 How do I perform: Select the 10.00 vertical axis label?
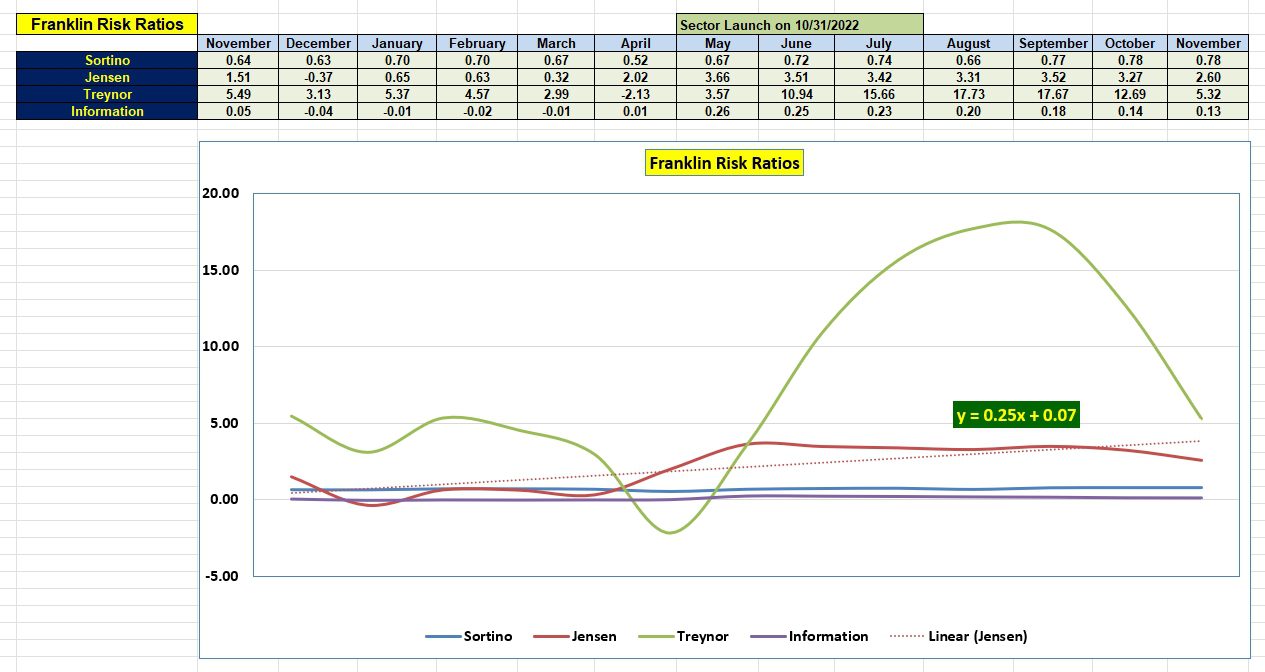(x=221, y=346)
